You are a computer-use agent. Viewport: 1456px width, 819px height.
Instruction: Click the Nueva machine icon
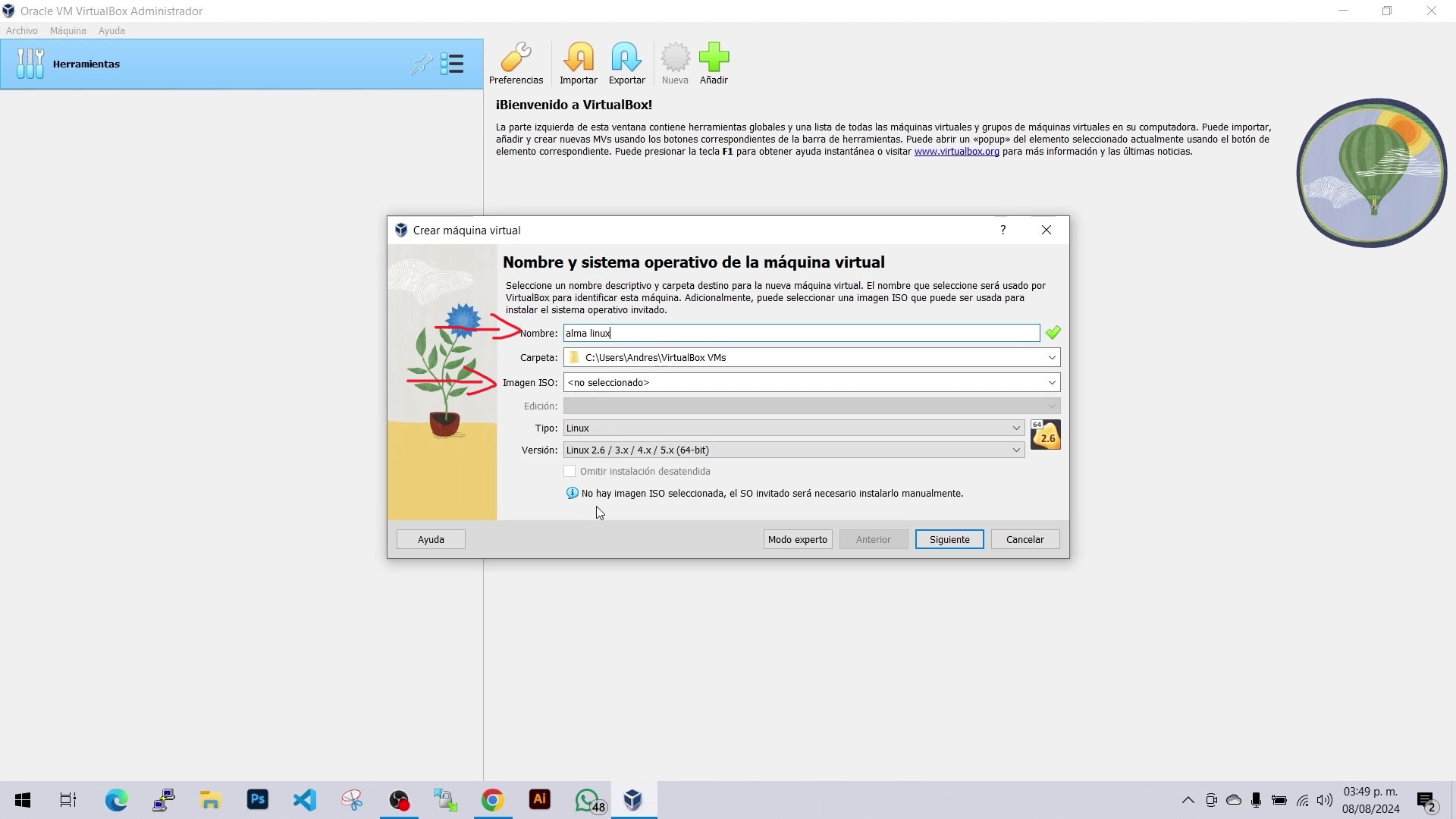675,64
